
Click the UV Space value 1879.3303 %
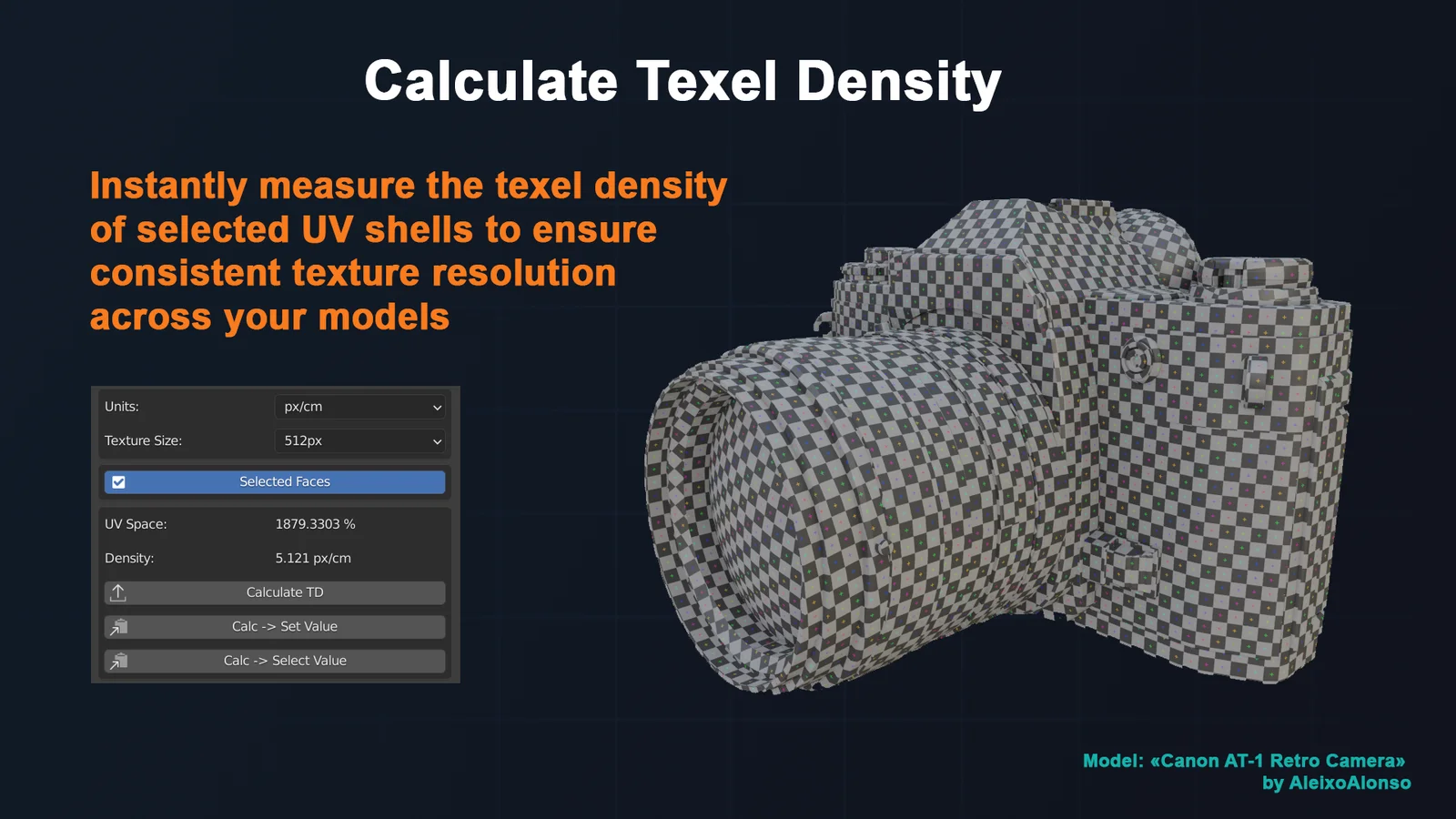click(x=315, y=523)
